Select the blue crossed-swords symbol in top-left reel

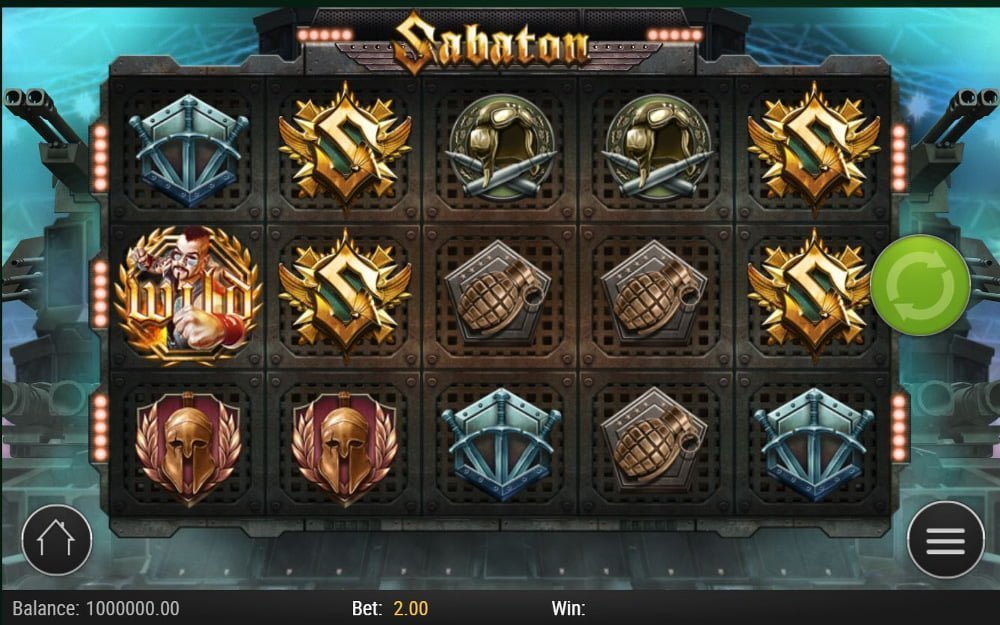(x=188, y=151)
